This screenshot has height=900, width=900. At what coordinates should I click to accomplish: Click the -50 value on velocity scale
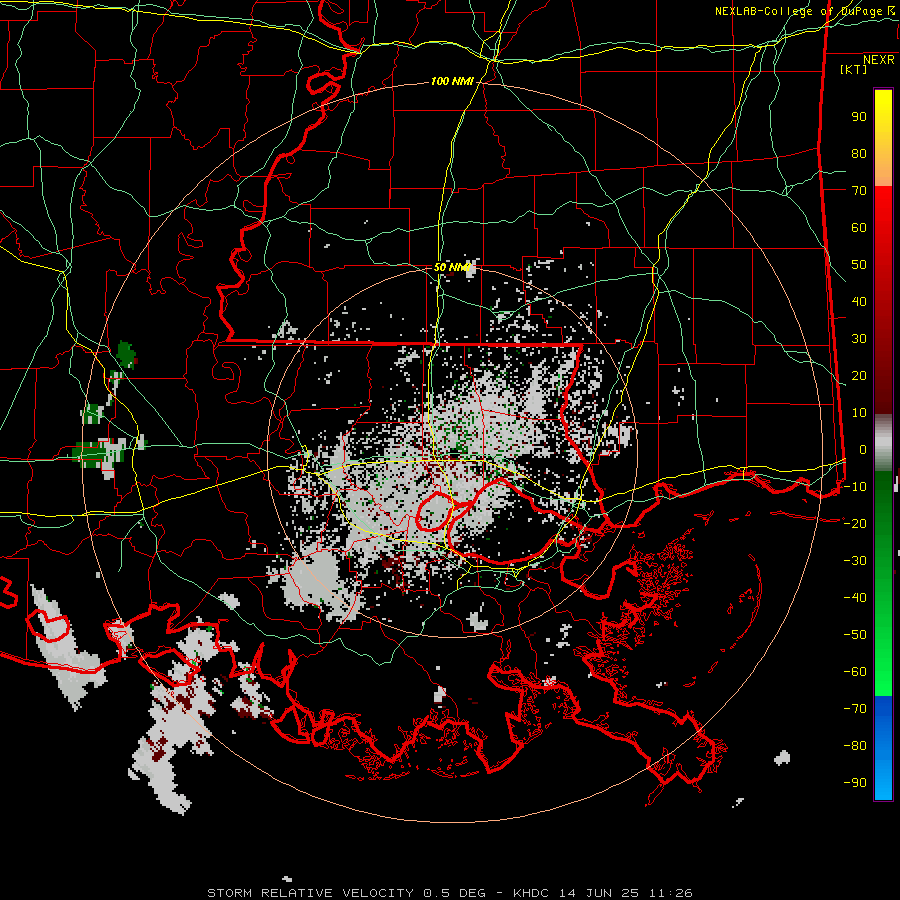(855, 635)
